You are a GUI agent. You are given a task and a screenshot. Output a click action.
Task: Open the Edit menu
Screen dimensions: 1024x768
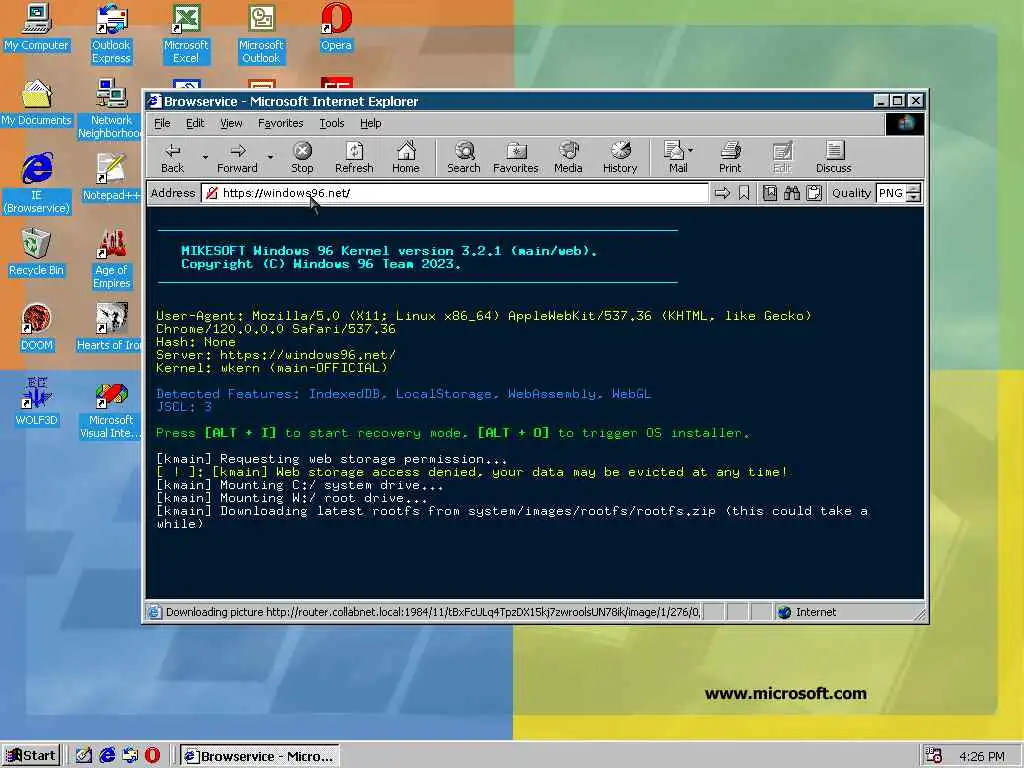click(x=195, y=123)
